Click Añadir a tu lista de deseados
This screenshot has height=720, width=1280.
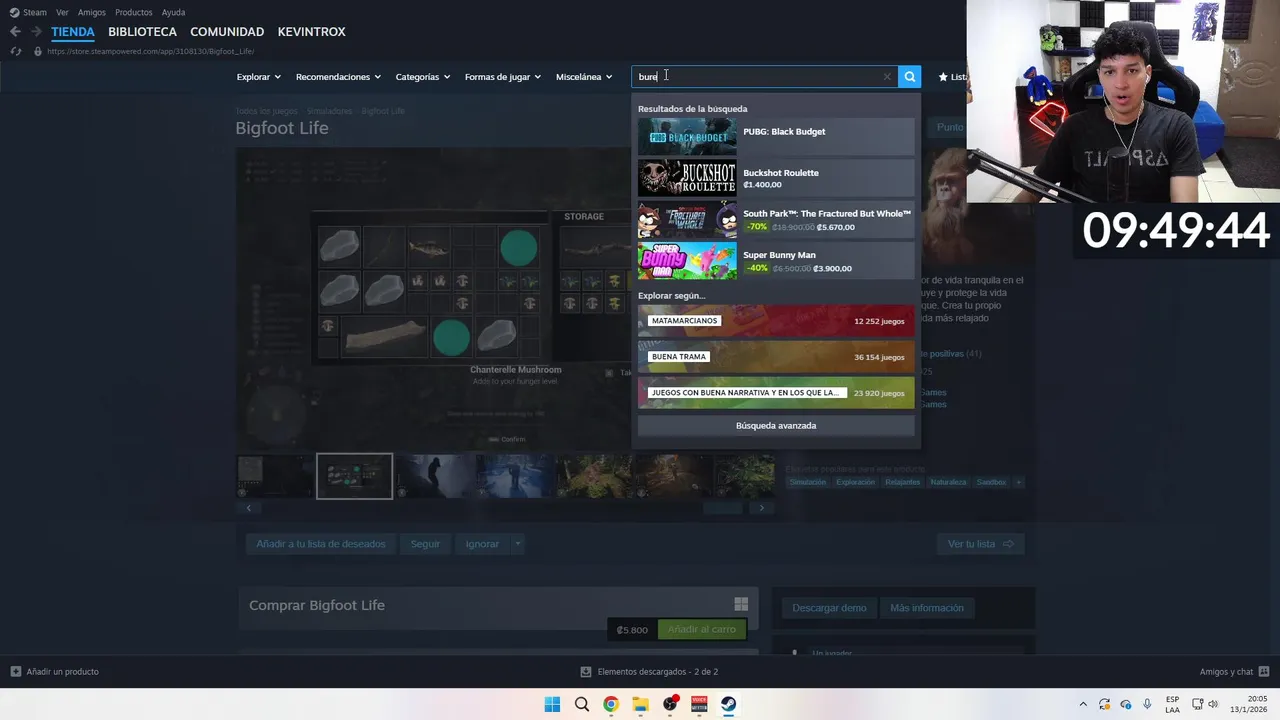coord(320,544)
